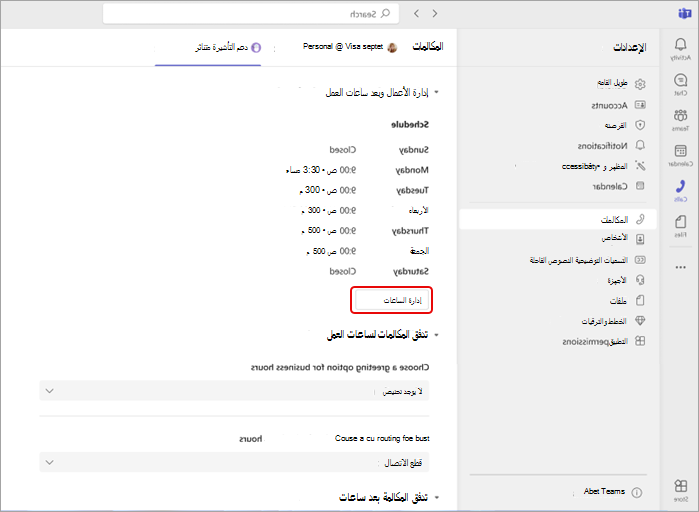The width and height of the screenshot is (699, 512).
Task: Open the Accounts settings item
Action: tap(619, 105)
